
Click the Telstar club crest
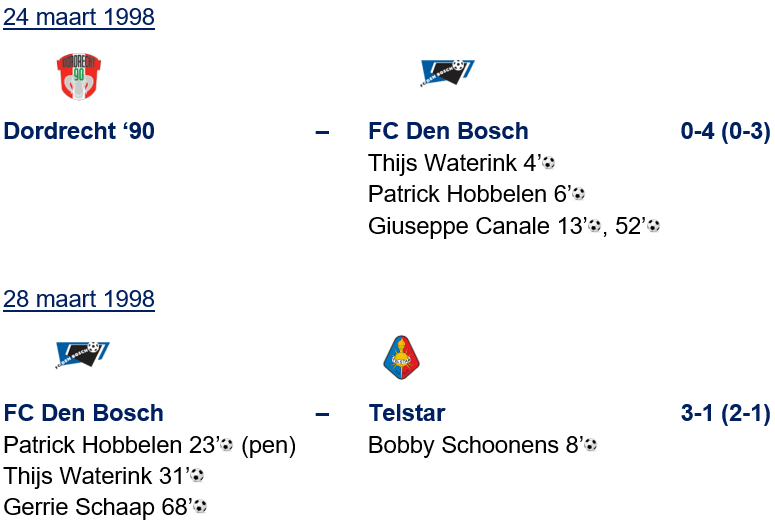[x=401, y=357]
